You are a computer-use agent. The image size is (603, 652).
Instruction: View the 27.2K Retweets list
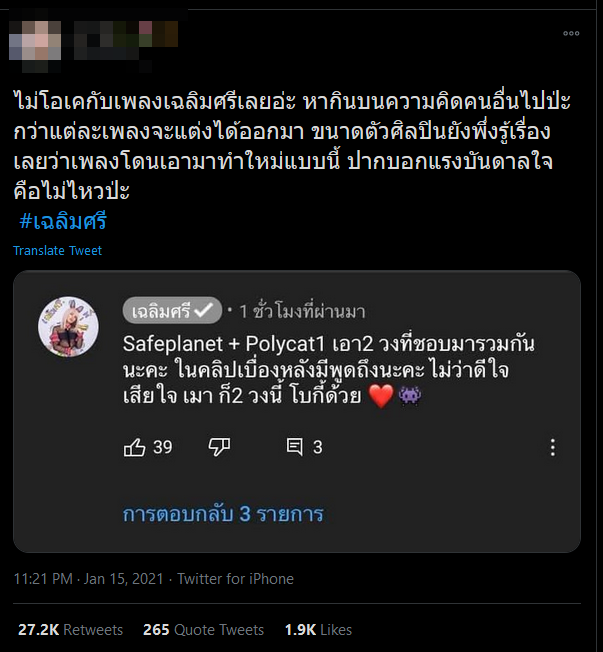coord(70,630)
